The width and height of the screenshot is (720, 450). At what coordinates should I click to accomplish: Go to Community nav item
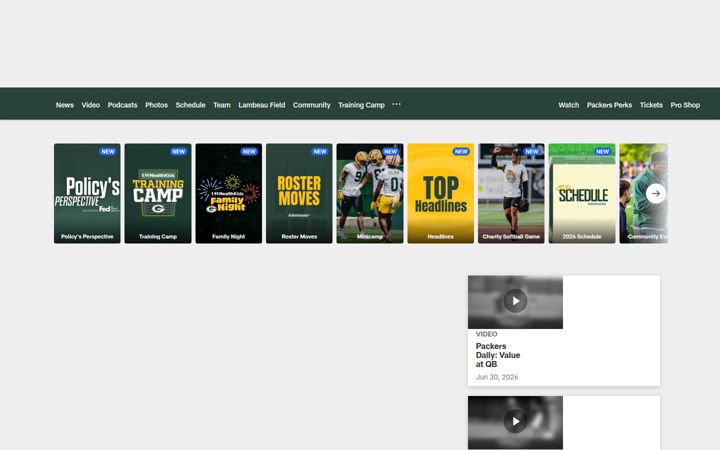point(311,105)
